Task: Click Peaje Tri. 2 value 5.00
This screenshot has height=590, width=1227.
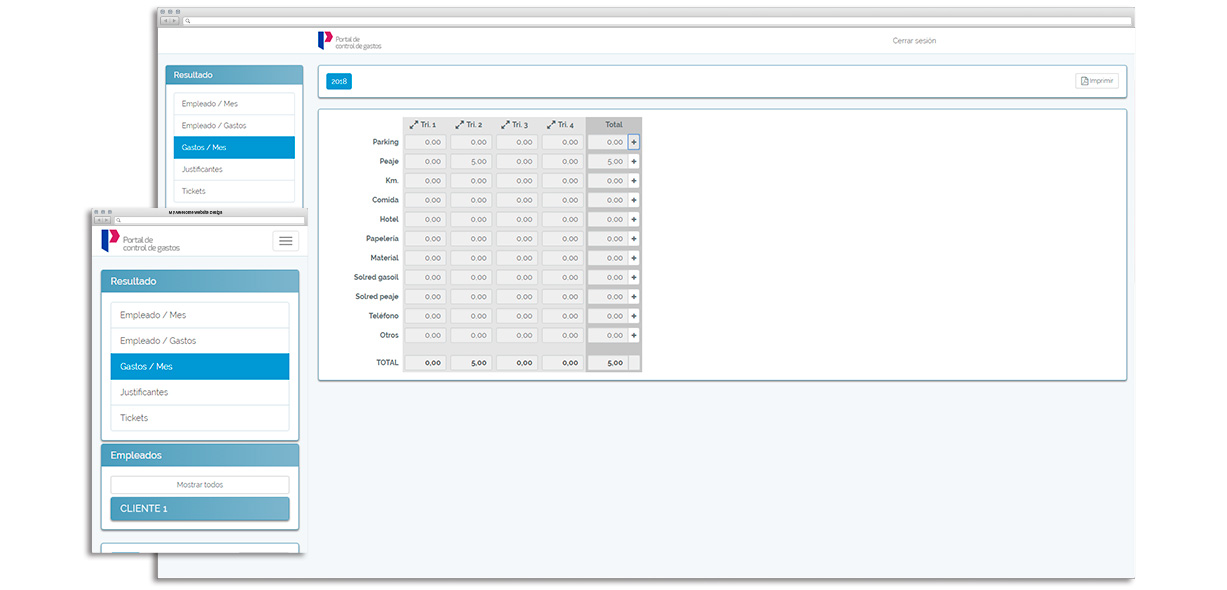Action: coord(470,161)
